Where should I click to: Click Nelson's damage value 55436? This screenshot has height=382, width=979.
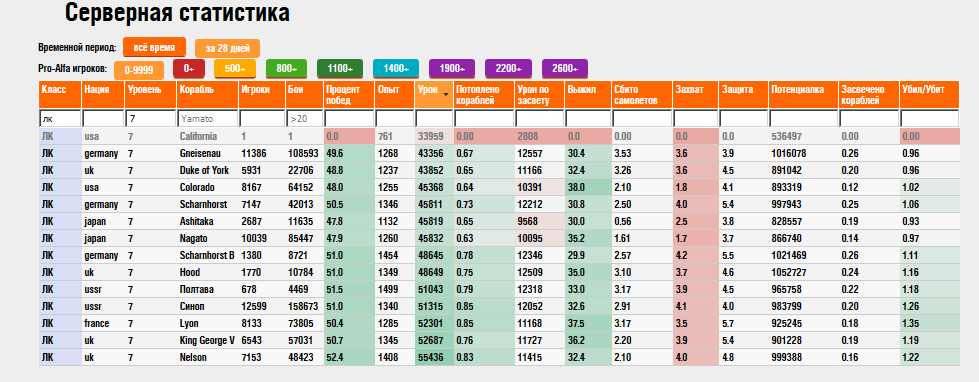tap(430, 358)
